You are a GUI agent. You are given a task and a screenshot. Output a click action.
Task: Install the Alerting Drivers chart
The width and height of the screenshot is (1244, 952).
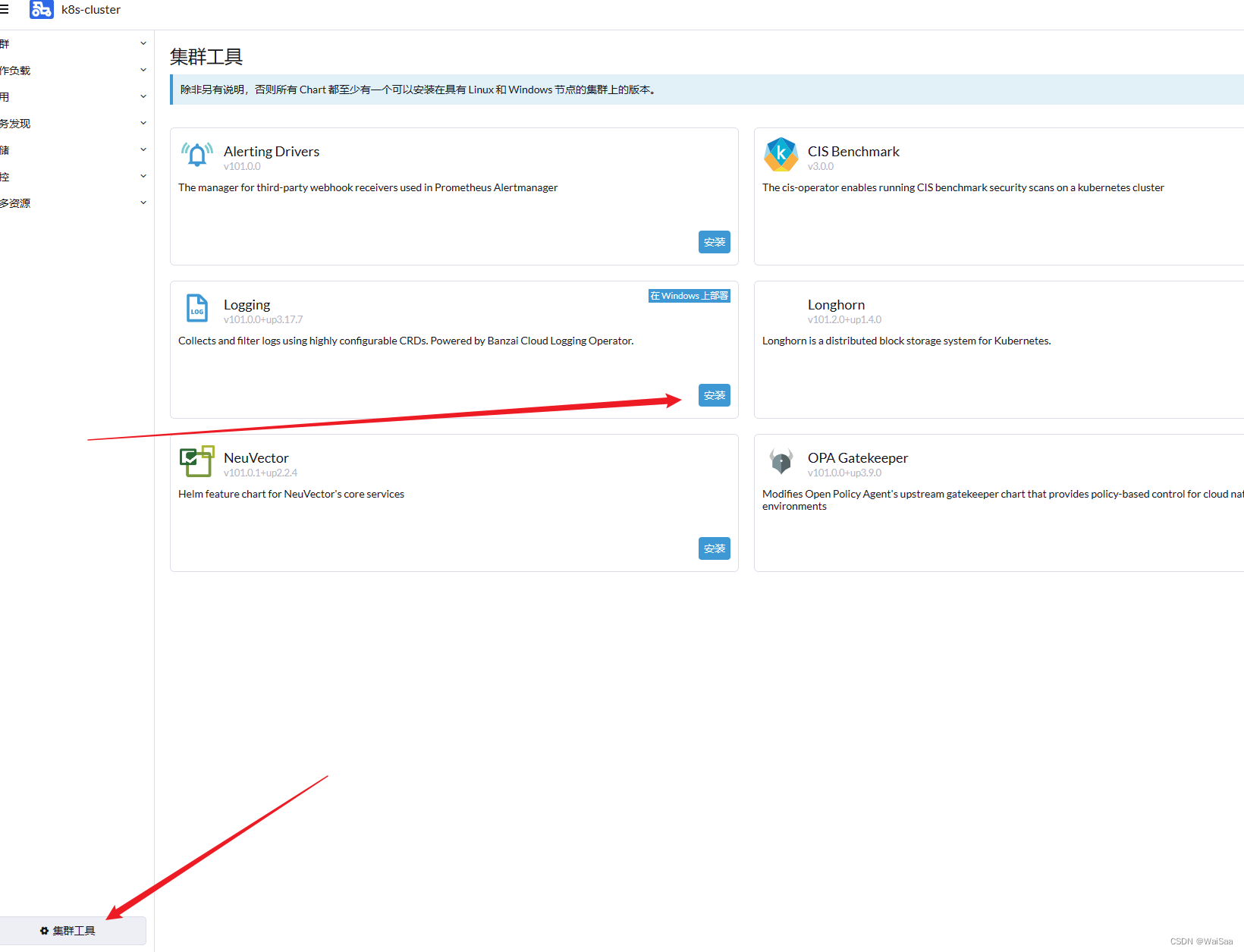point(715,242)
